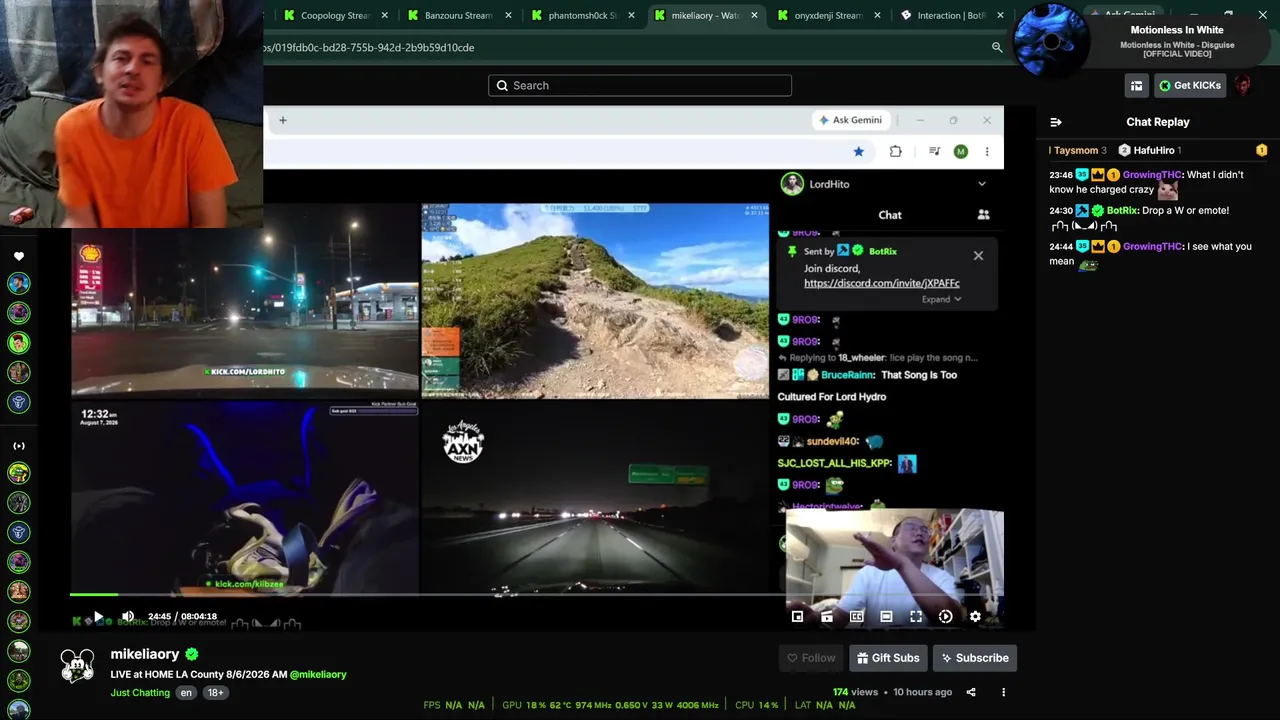
Task: Open media control icon in embedded browser
Action: click(934, 151)
